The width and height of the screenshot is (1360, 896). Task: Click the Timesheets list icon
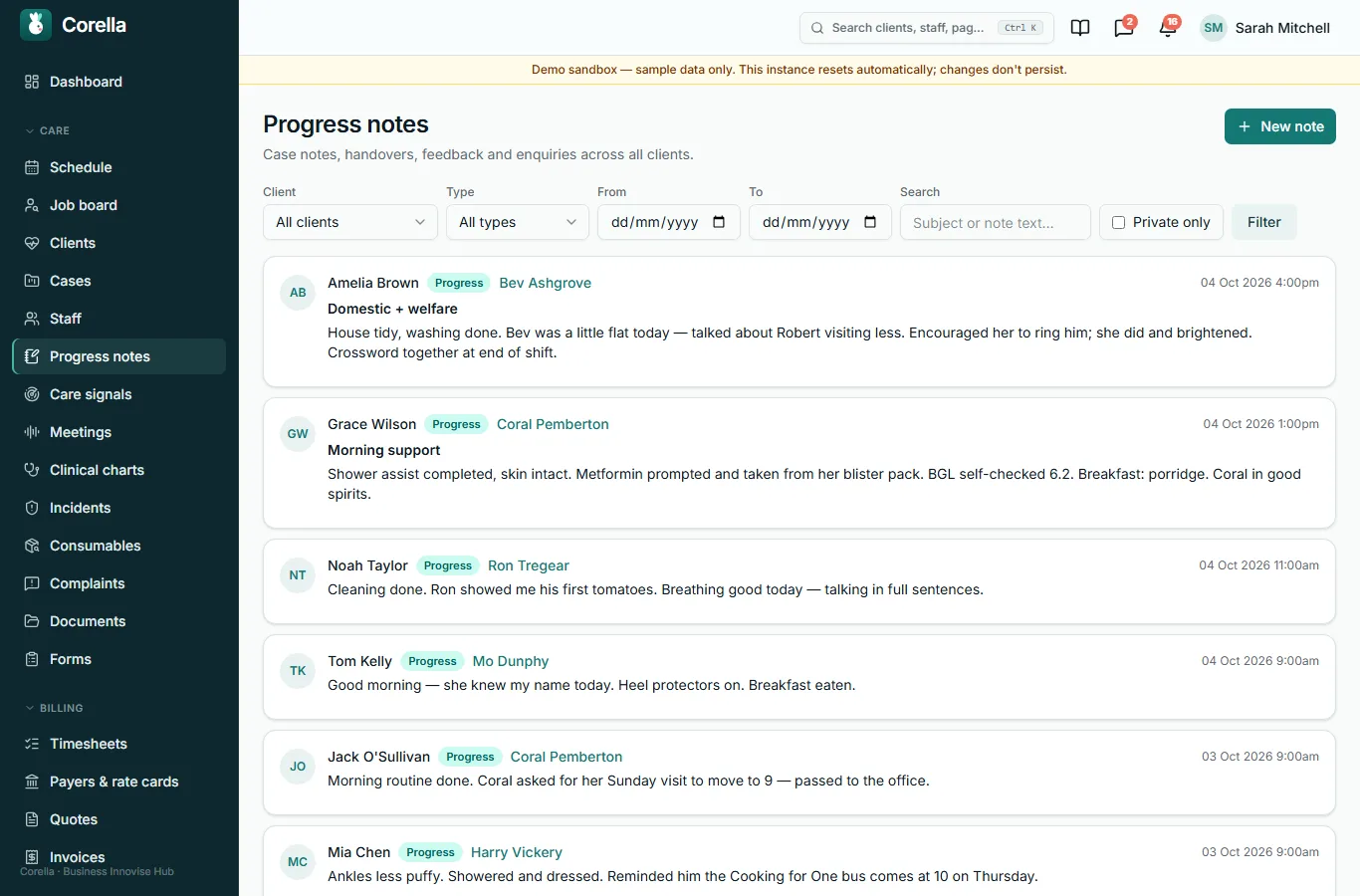point(32,744)
